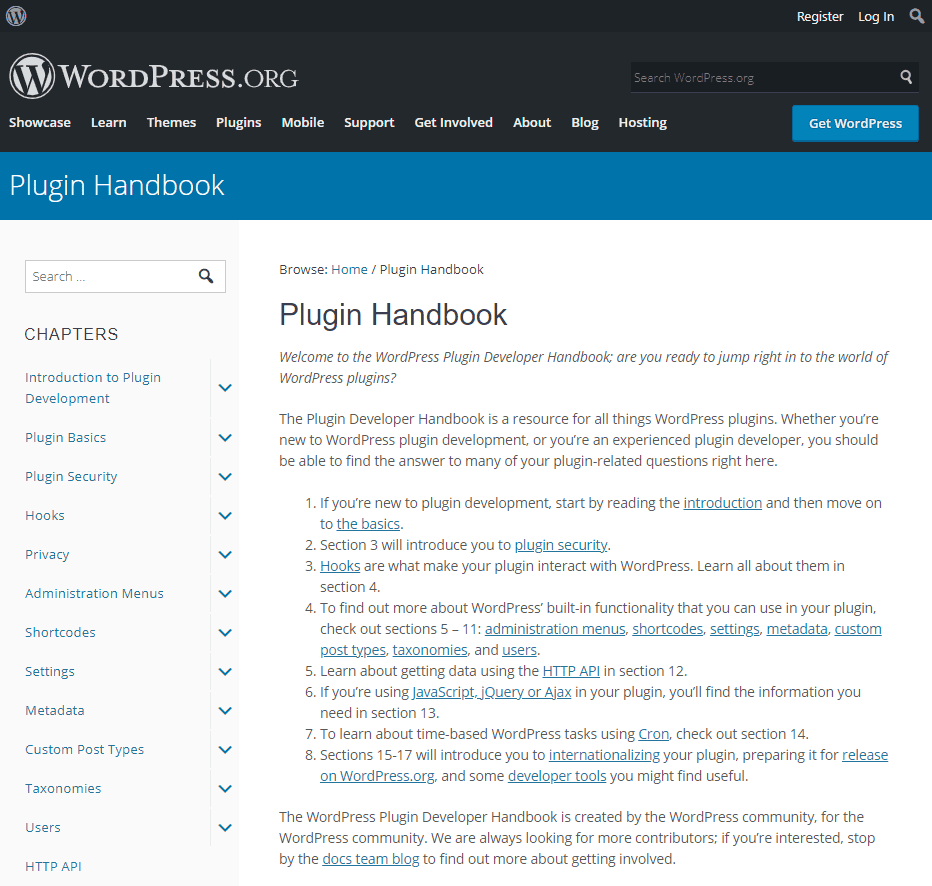This screenshot has height=886, width=932.
Task: Open the Themes navigation item
Action: [171, 122]
